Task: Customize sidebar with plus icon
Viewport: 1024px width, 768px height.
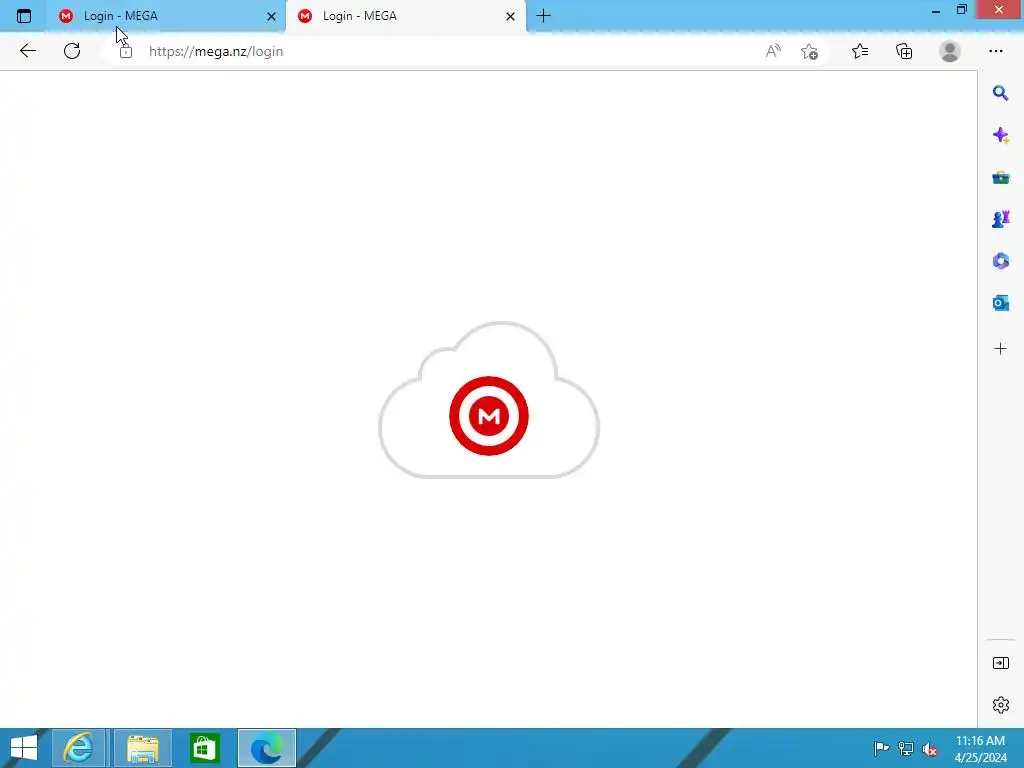Action: [1000, 349]
